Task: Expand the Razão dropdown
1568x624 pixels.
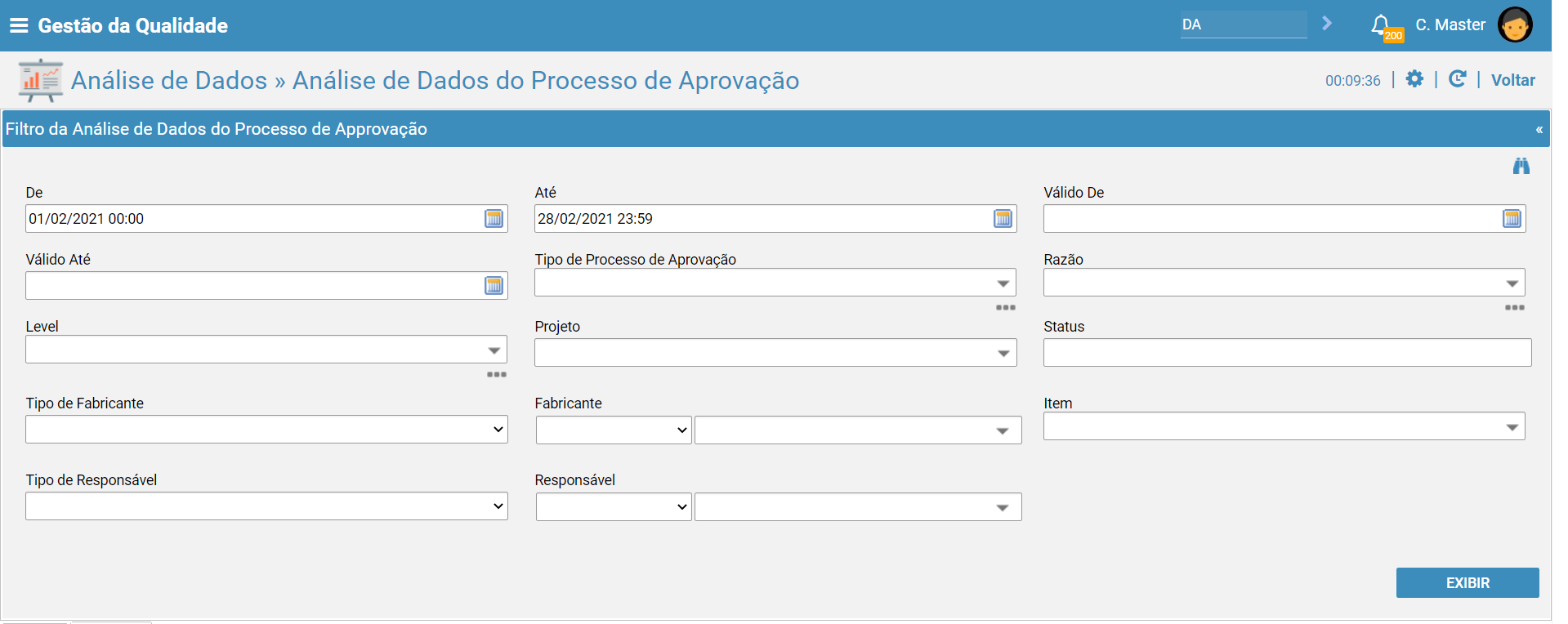Action: (1512, 283)
